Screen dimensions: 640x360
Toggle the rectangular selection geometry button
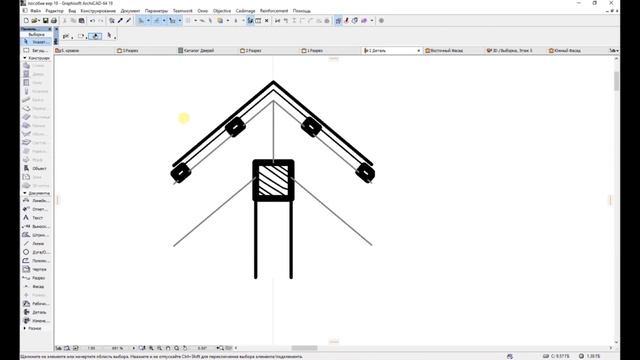pyautogui.click(x=81, y=36)
